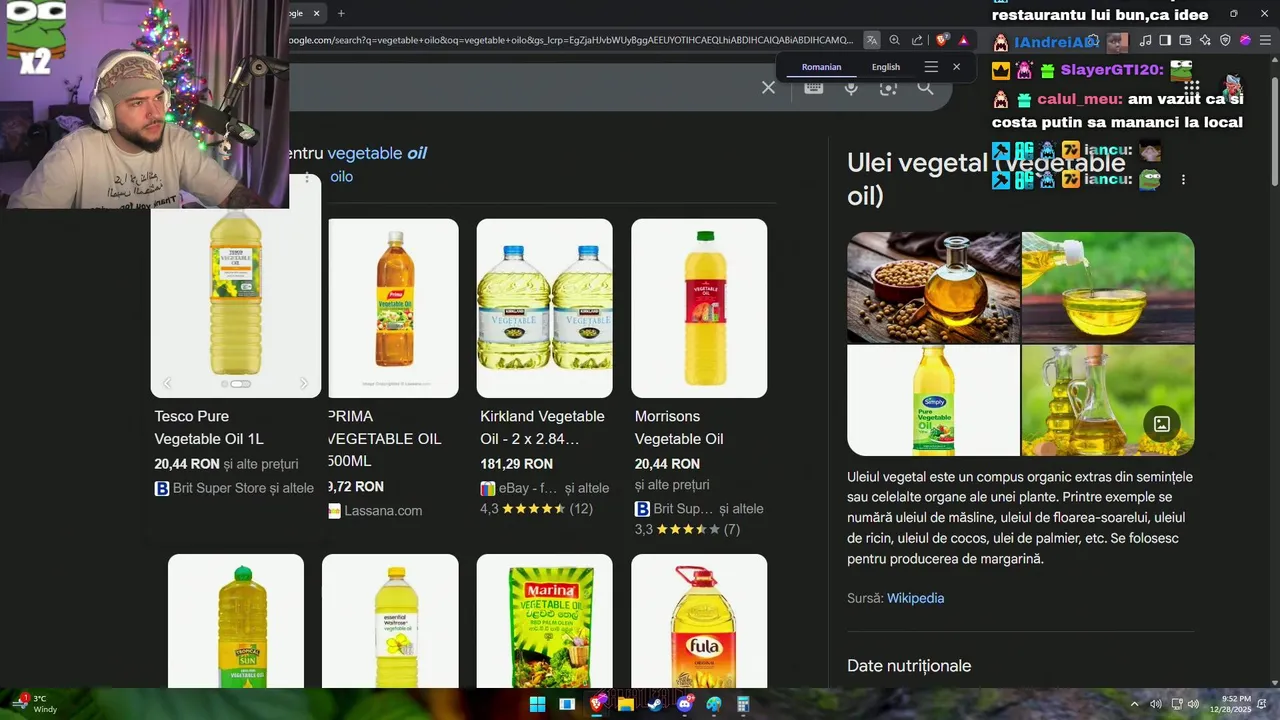Show hidden system tray icons
The width and height of the screenshot is (1280, 720).
1135,704
